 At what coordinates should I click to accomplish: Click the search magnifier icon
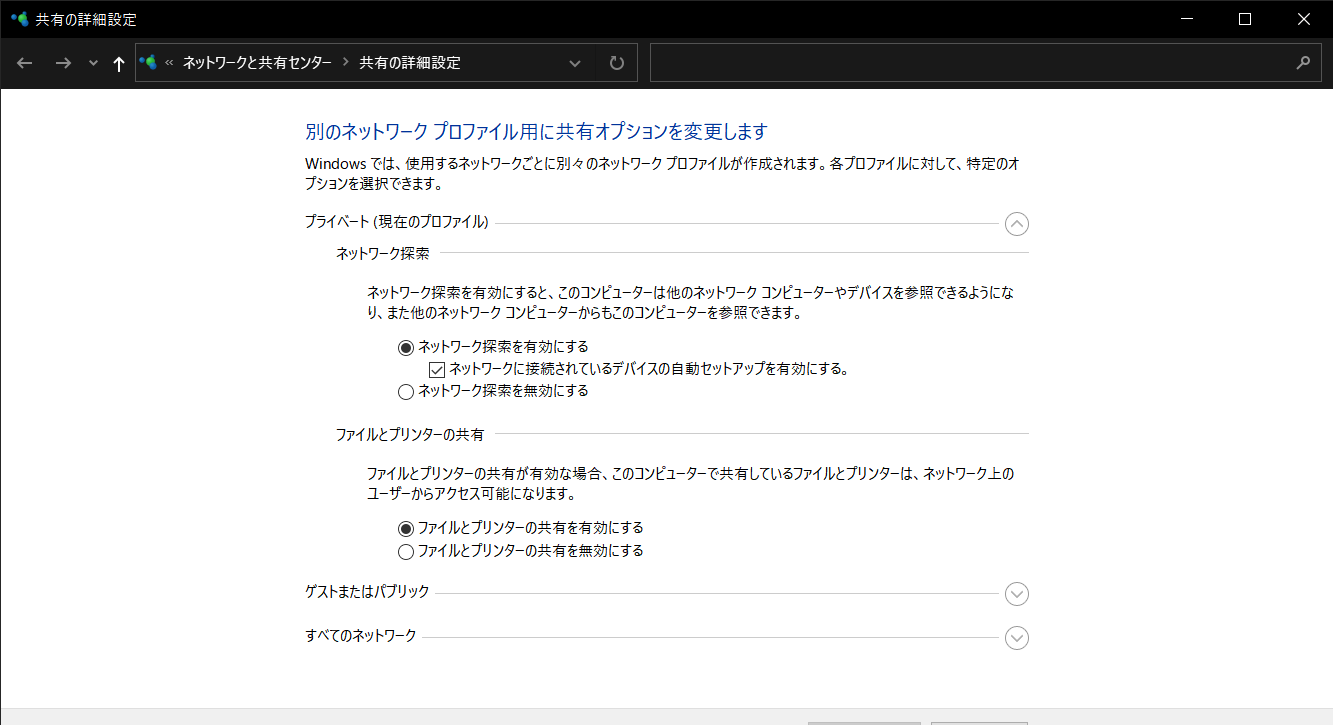coord(1302,62)
